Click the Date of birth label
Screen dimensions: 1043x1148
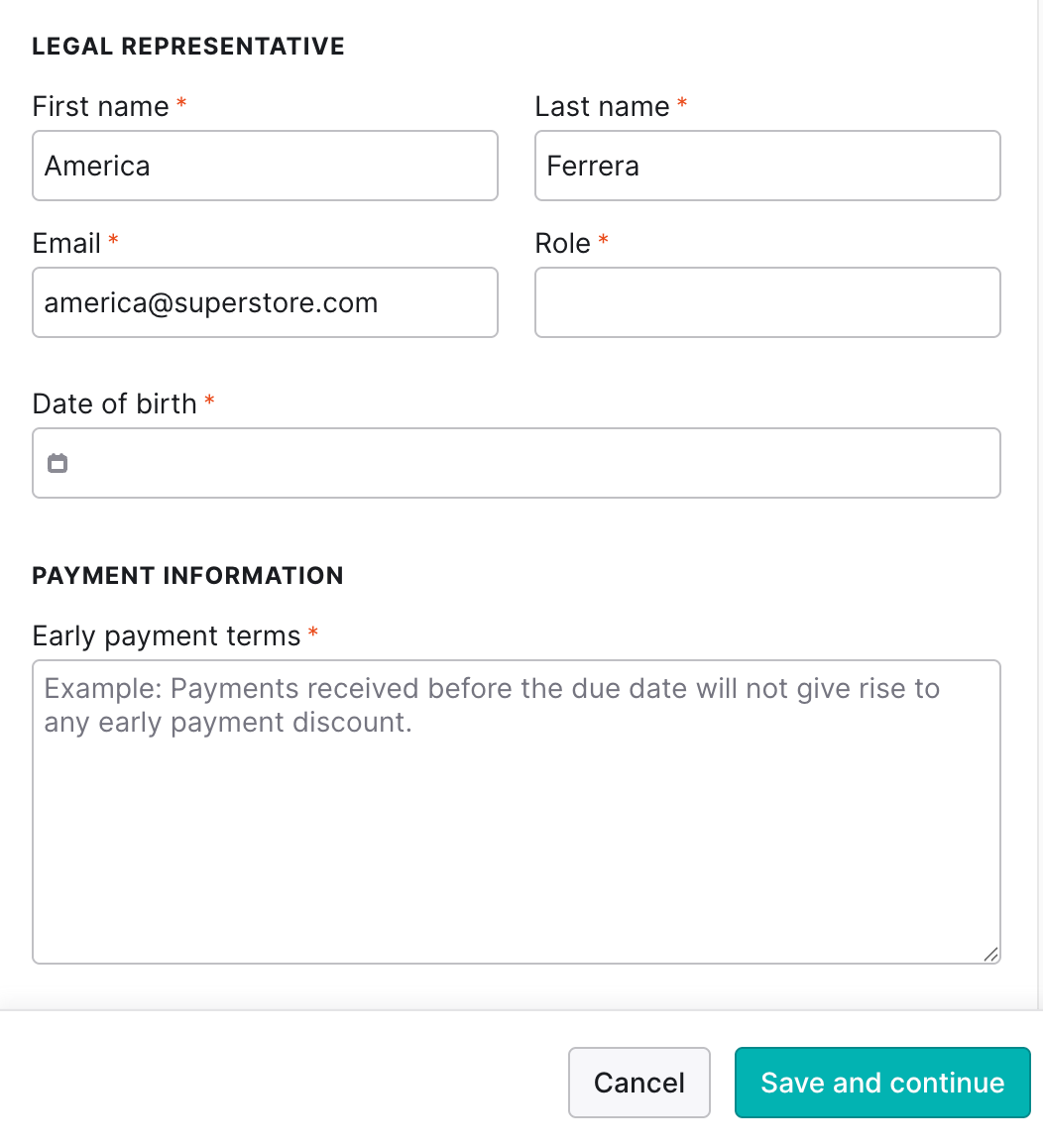(x=114, y=404)
